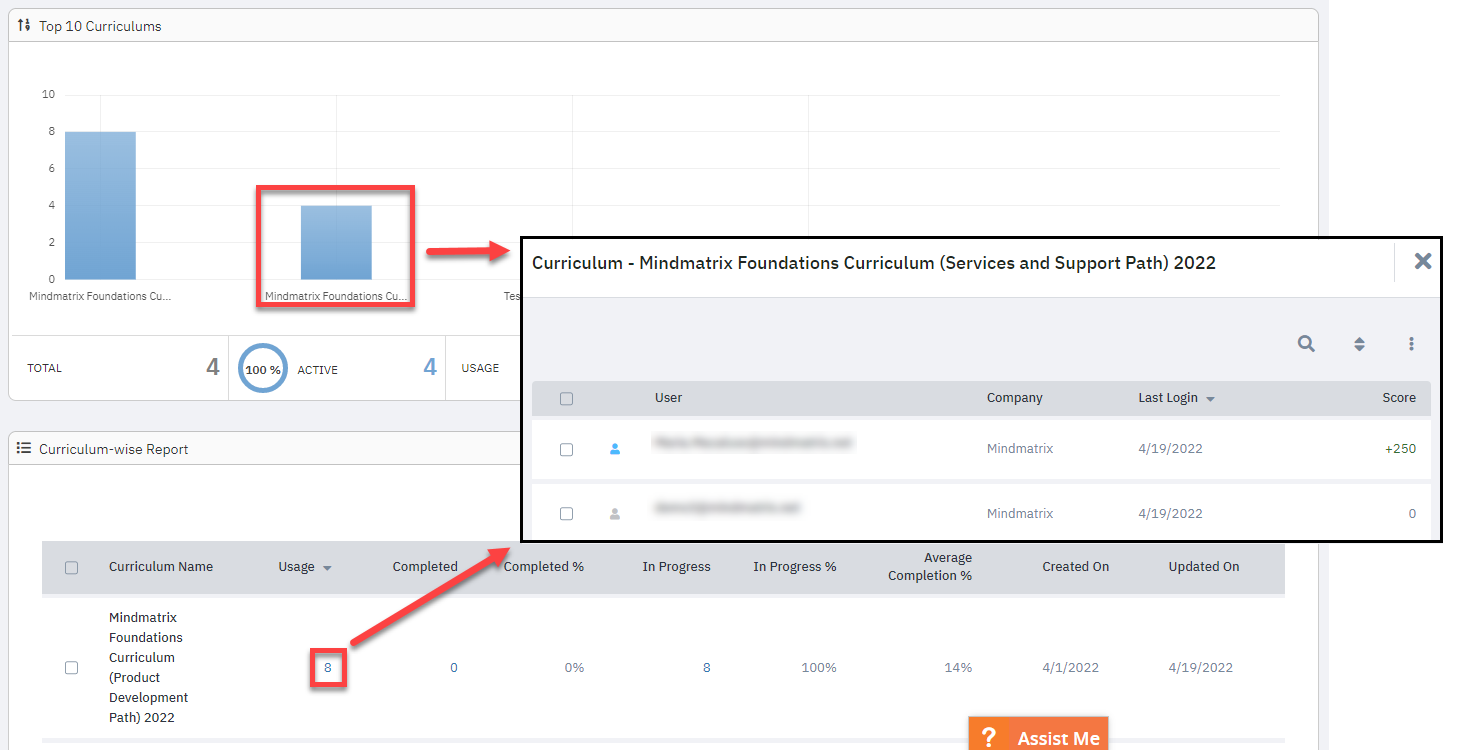The width and height of the screenshot is (1475, 750).
Task: Tick the checkbox for the score 0 user
Action: [567, 514]
